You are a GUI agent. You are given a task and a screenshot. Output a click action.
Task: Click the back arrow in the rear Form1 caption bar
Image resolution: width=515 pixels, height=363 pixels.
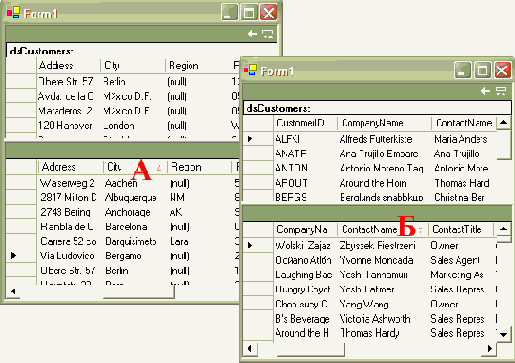click(x=252, y=33)
